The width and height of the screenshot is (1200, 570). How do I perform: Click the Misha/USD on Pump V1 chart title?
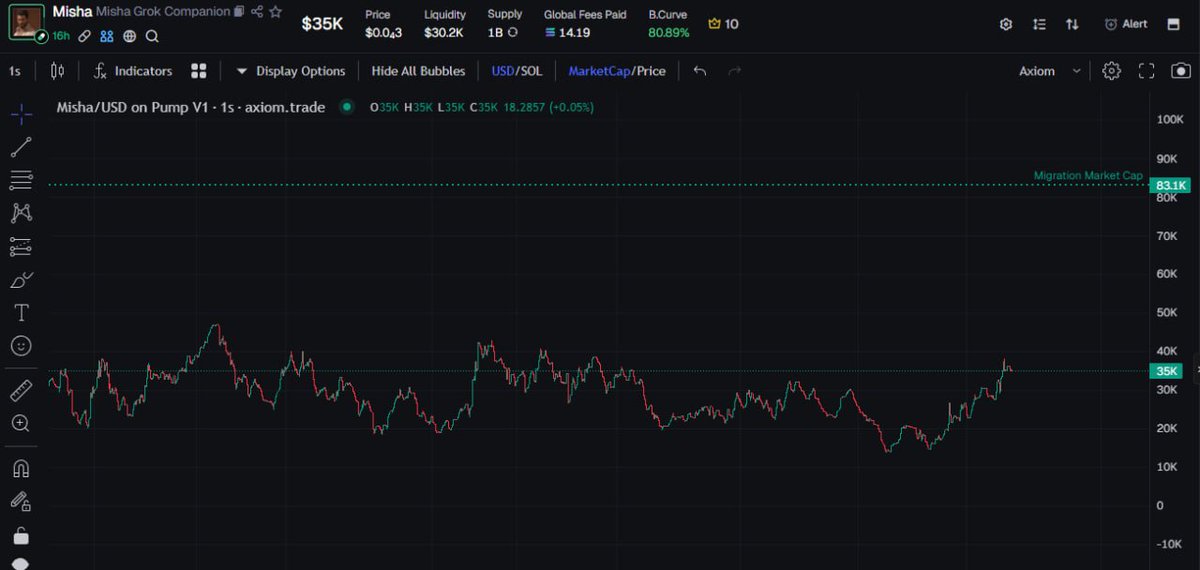point(191,107)
